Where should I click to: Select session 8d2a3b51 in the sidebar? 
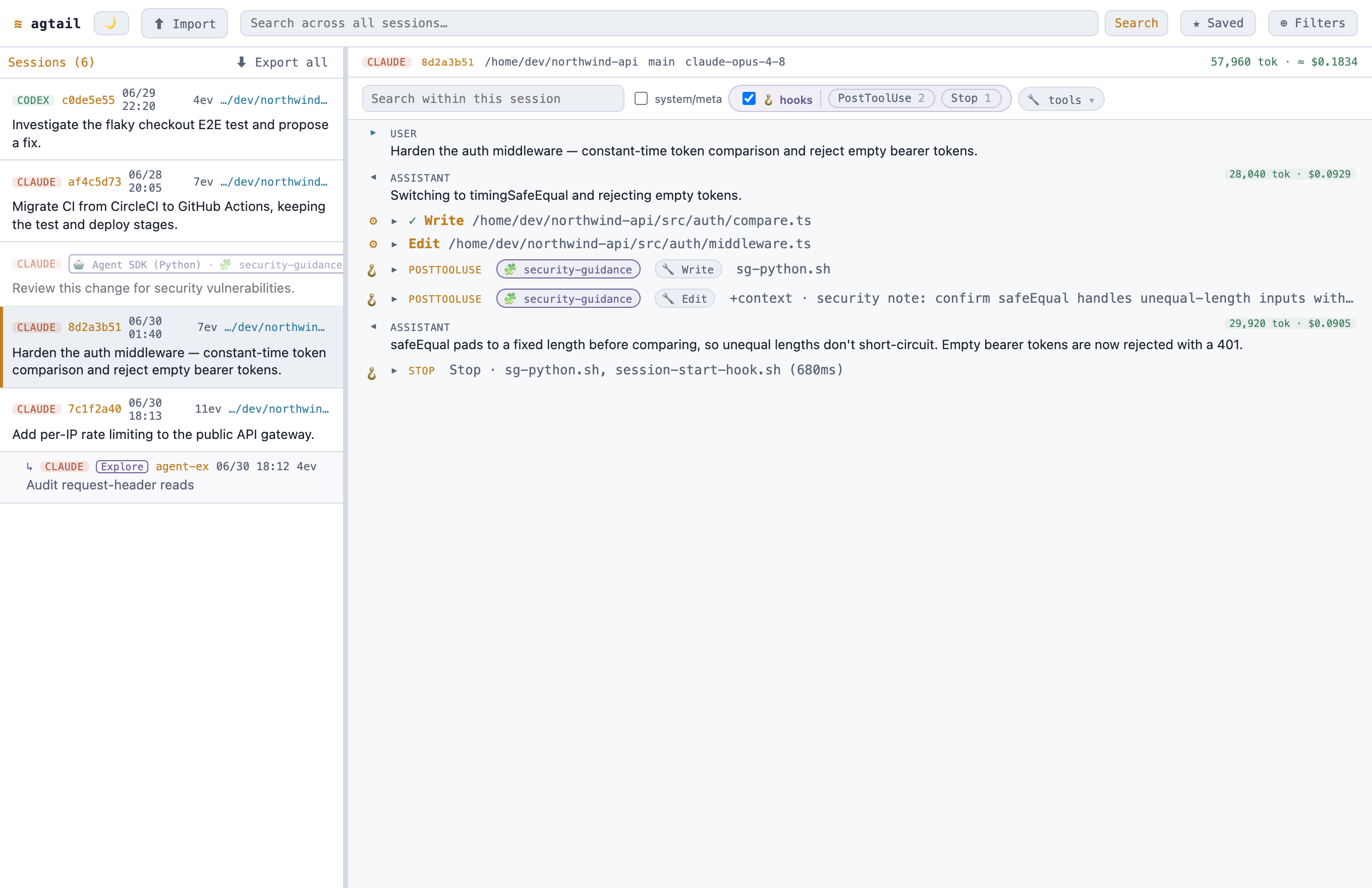coord(172,347)
